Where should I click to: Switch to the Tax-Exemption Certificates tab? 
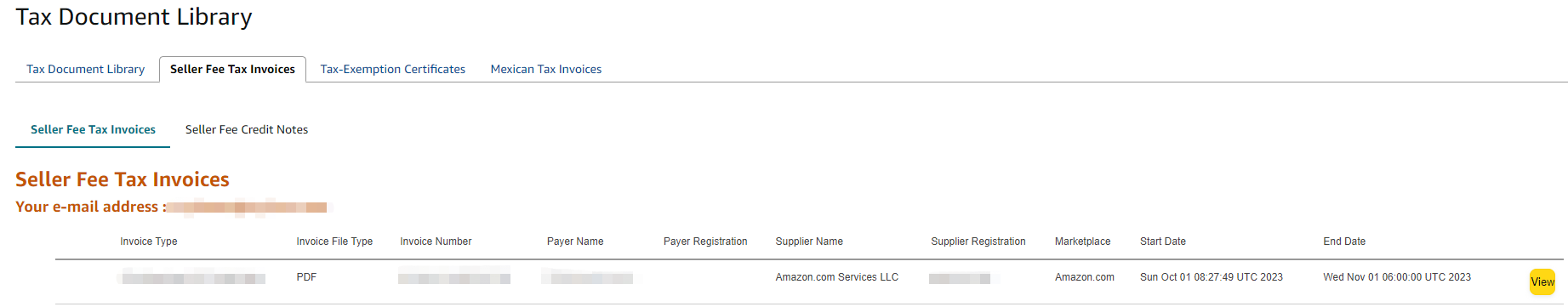point(392,69)
